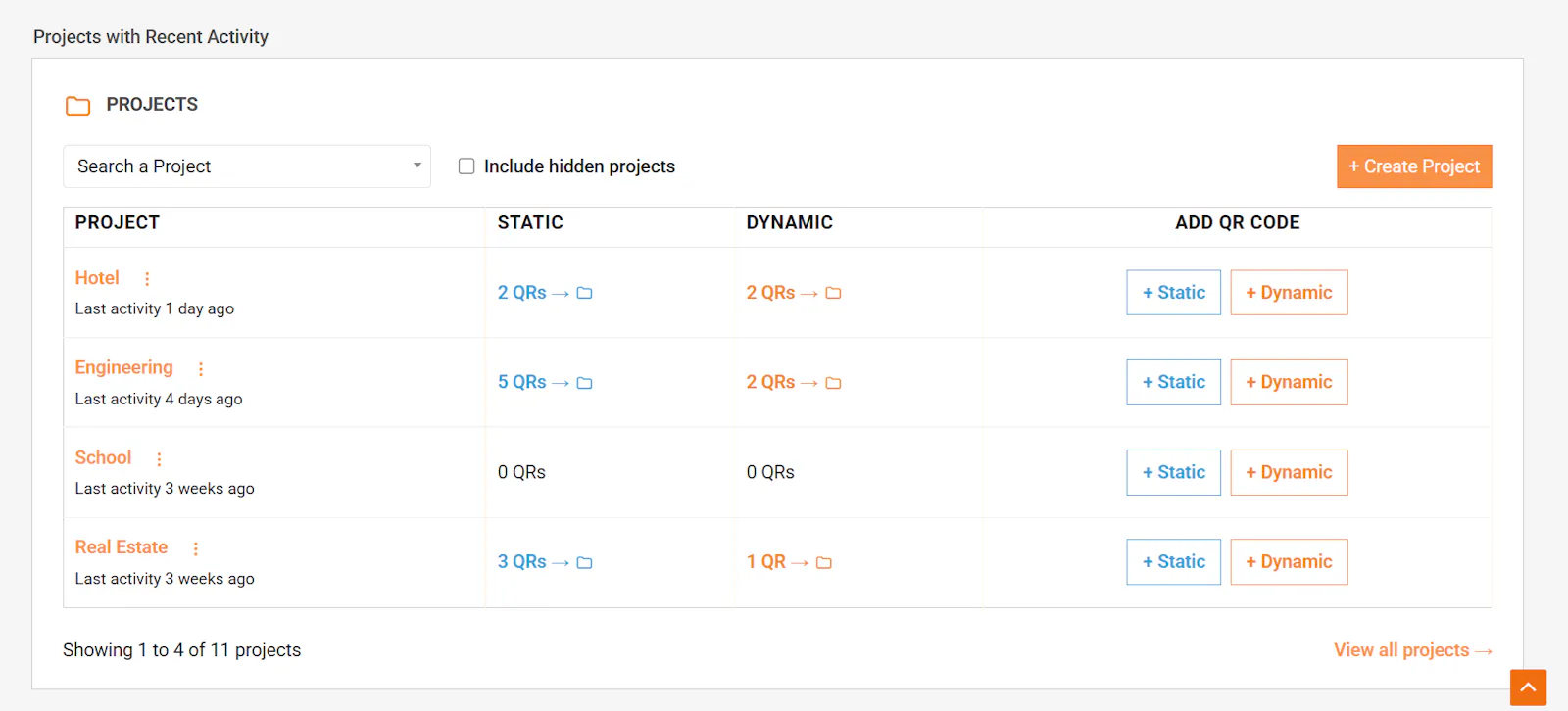Image resolution: width=1568 pixels, height=711 pixels.
Task: Add a Dynamic QR to Engineering project
Action: [1289, 382]
